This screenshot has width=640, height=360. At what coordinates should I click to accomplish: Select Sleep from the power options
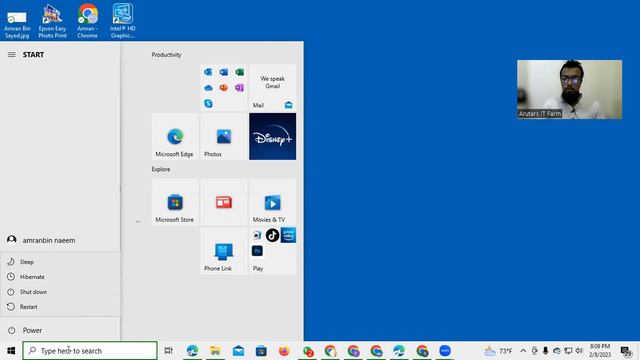point(60,262)
